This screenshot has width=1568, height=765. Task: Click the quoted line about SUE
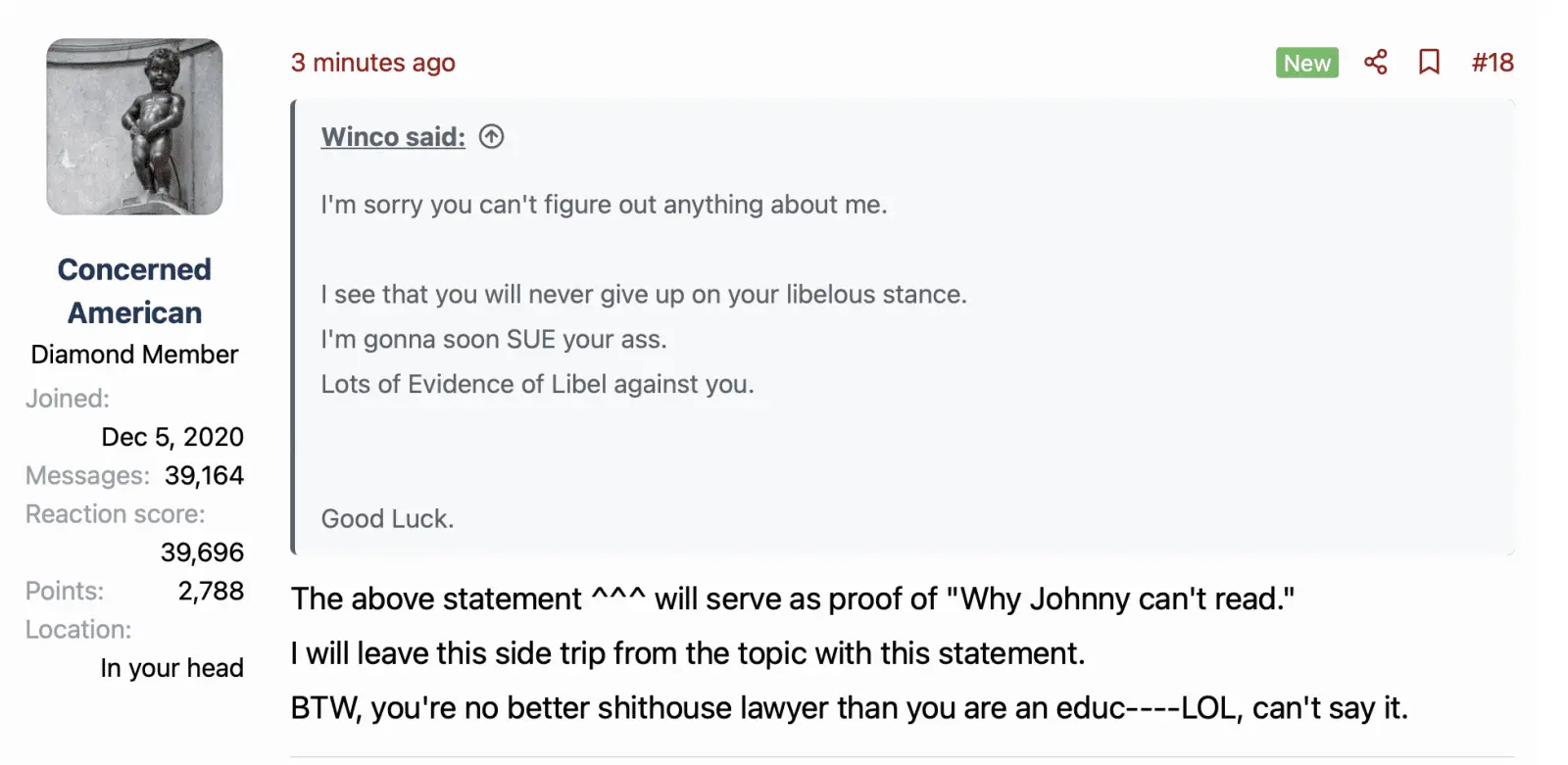493,340
